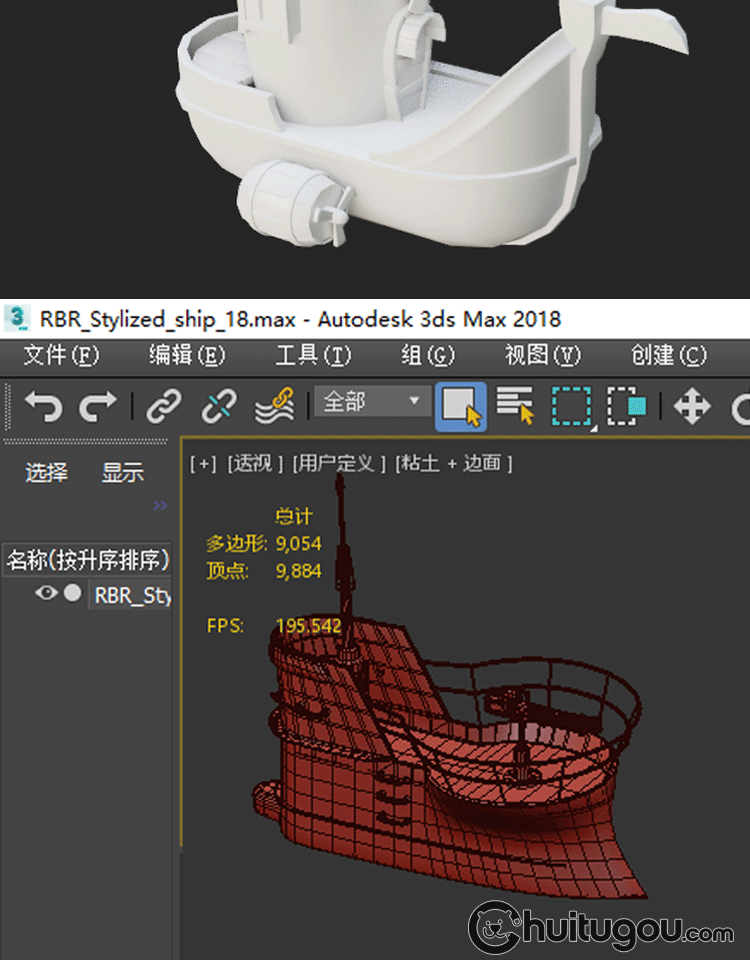750x960 pixels.
Task: Open the [+] viewport general menu
Action: click(203, 463)
